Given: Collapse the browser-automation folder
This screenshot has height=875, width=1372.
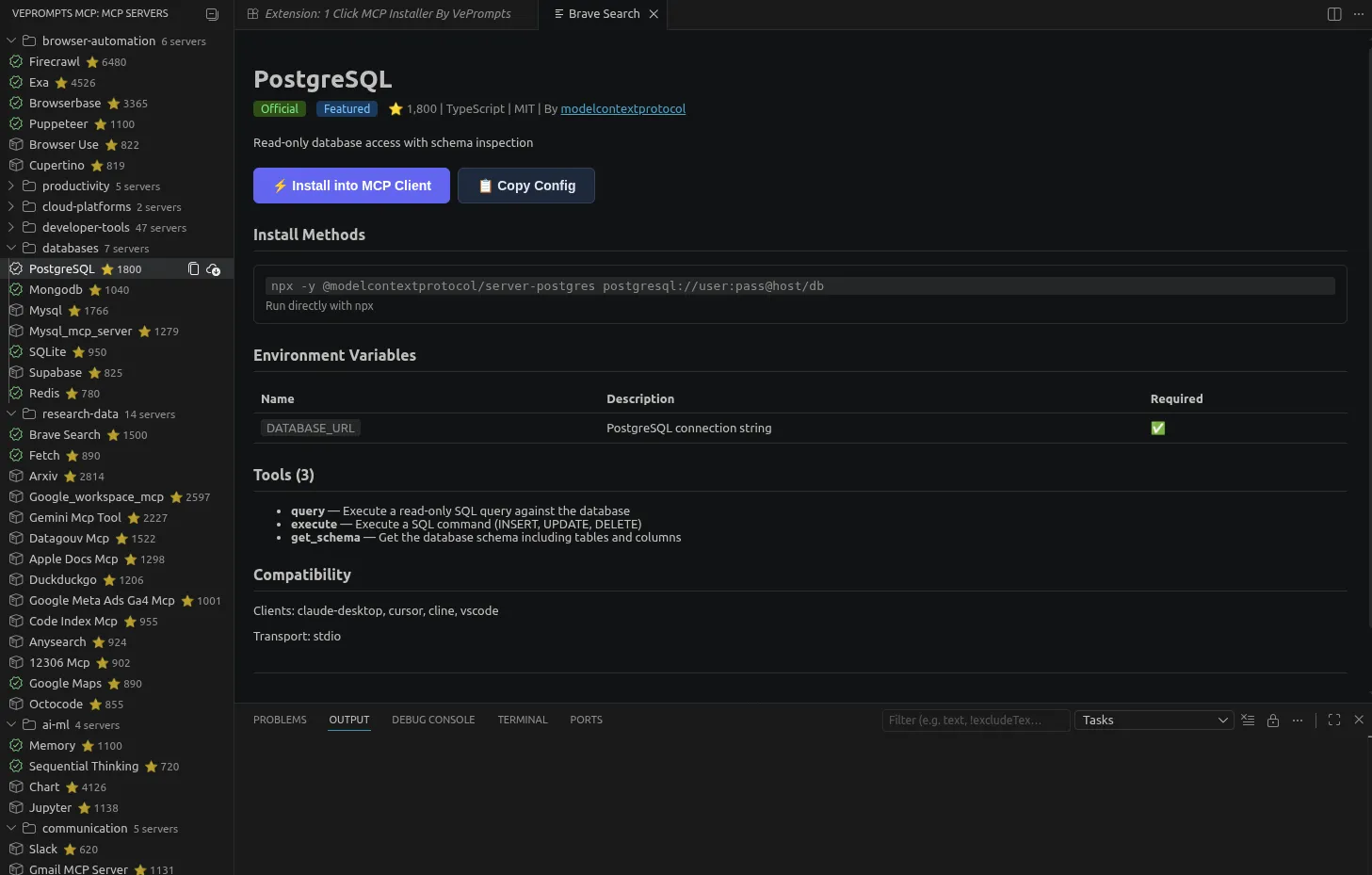Looking at the screenshot, I should click(x=11, y=41).
